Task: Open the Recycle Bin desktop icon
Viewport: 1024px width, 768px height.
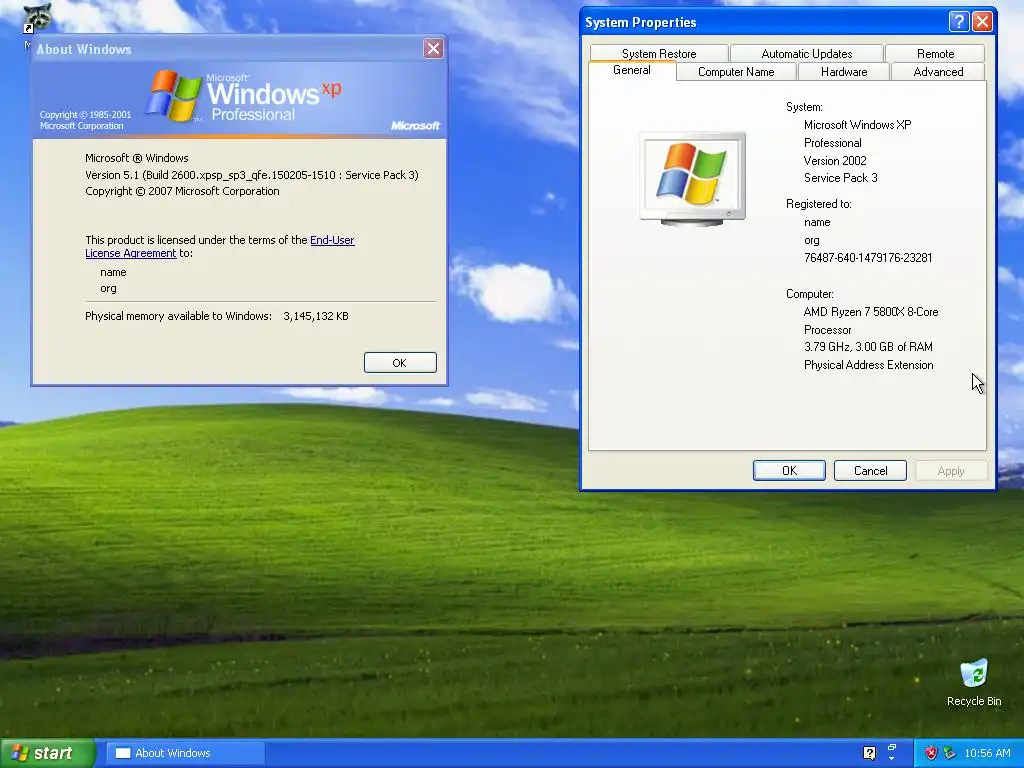Action: (x=974, y=674)
